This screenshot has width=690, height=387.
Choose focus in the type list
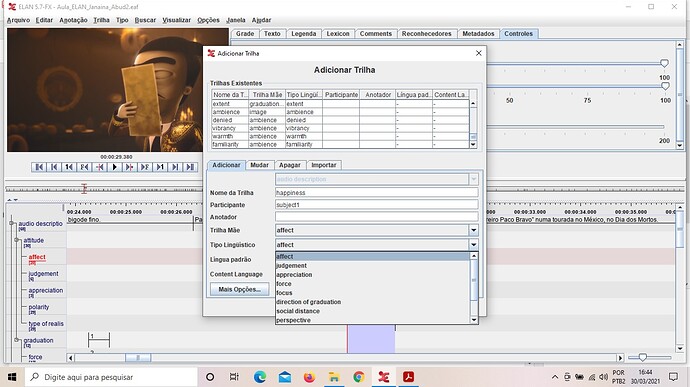coord(372,293)
